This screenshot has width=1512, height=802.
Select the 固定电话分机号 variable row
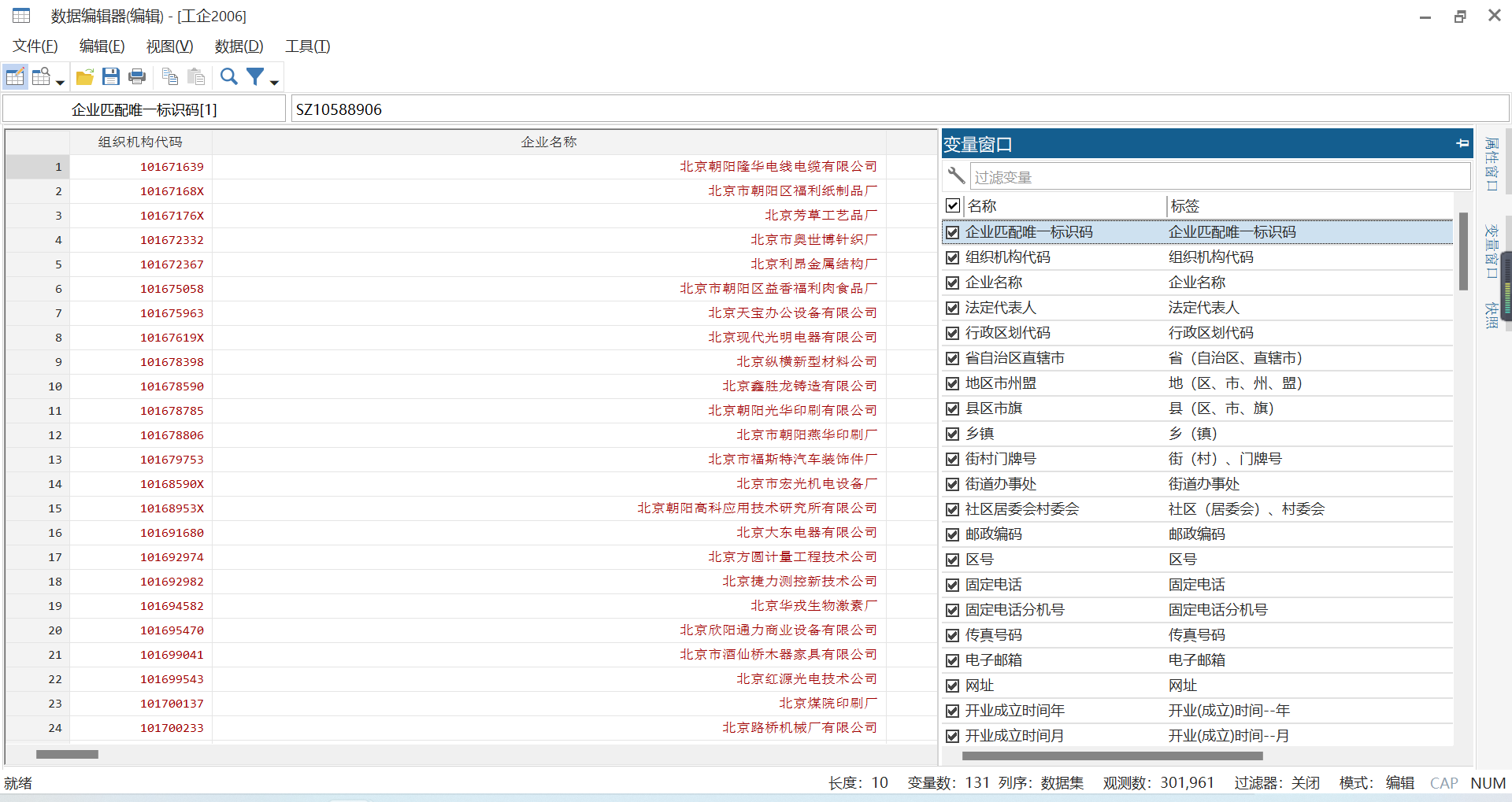click(x=1198, y=610)
